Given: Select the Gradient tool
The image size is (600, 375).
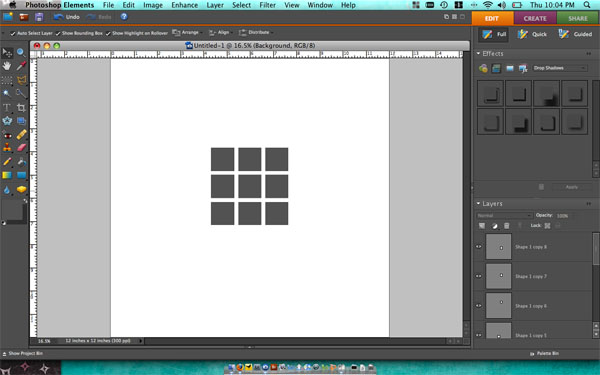Looking at the screenshot, I should pyautogui.click(x=7, y=175).
